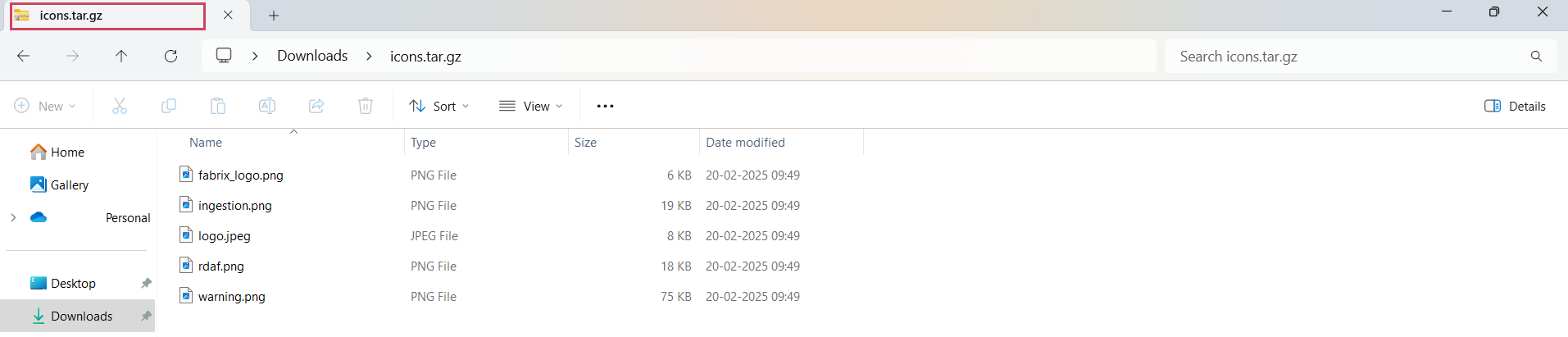Click the Back navigation arrow
1568x337 pixels.
click(24, 56)
